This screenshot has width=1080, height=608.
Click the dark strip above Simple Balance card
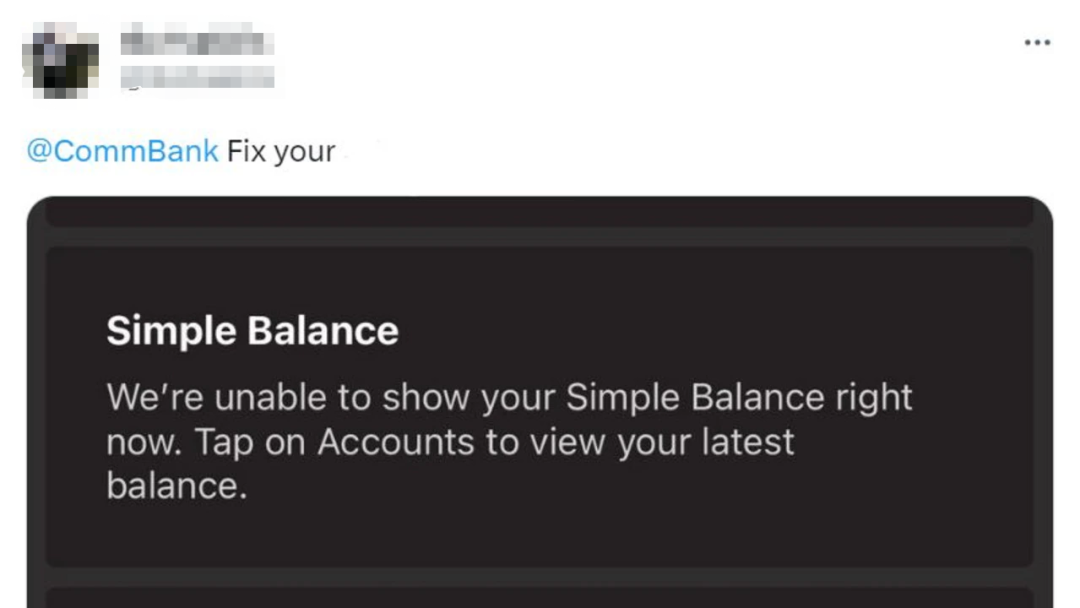click(539, 211)
